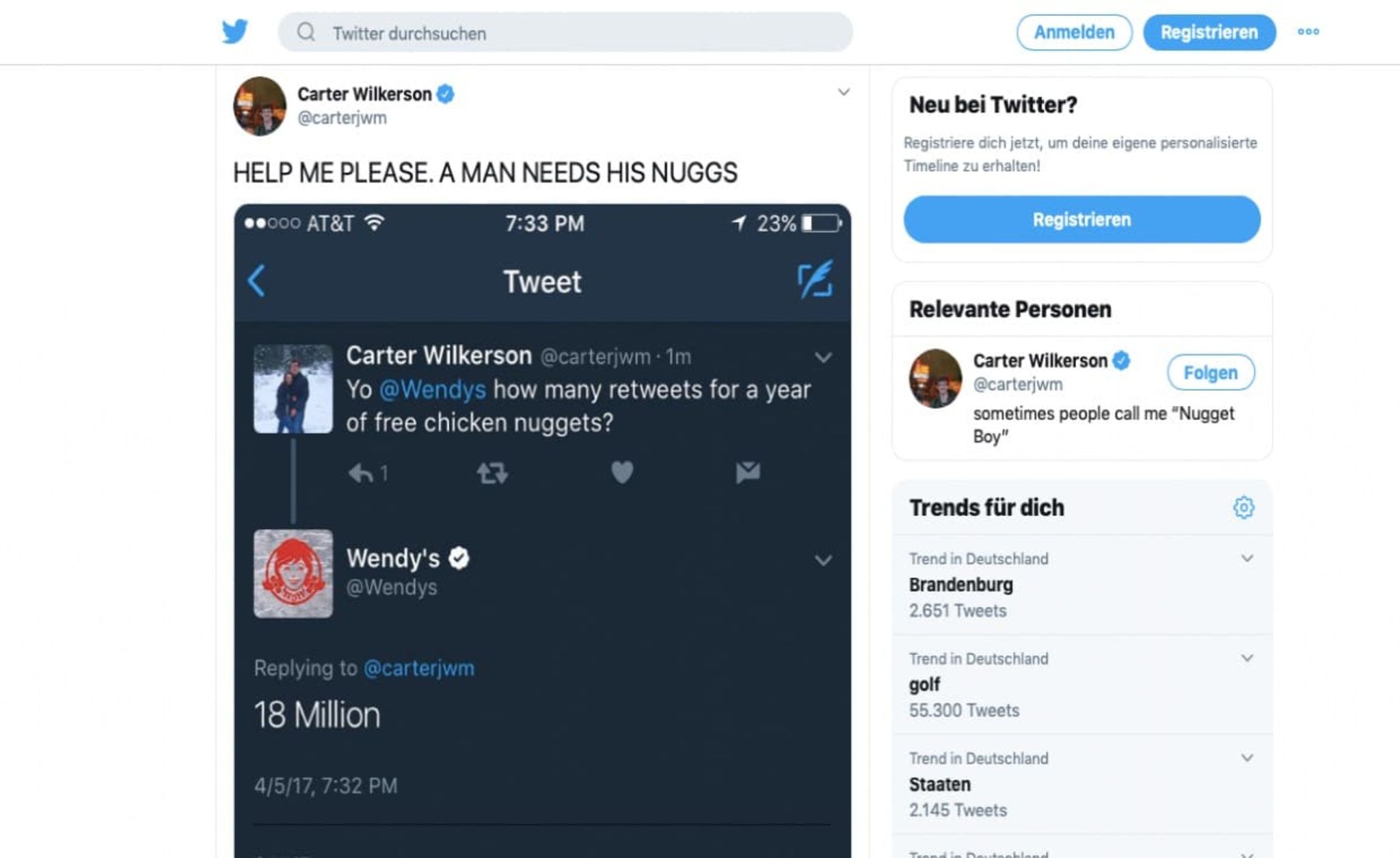Follow Carter Wilkerson with Folgen button
The image size is (1400, 858).
1210,373
